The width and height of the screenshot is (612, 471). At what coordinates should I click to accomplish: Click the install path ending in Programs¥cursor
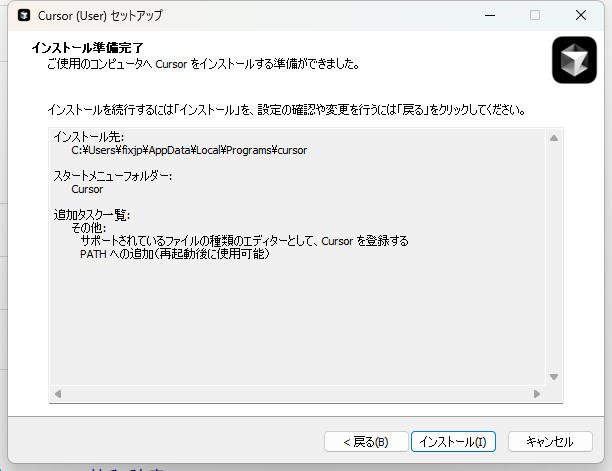coord(189,150)
